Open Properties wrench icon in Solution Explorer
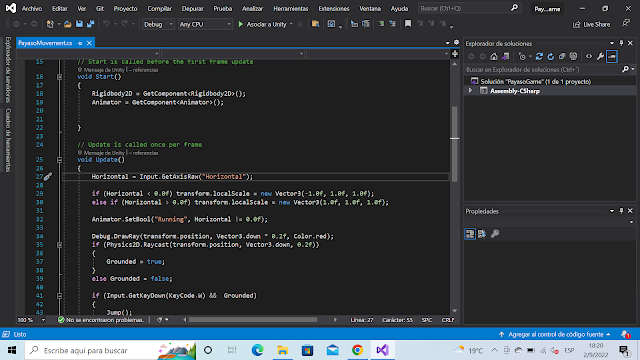This screenshot has width=640, height=360. pyautogui.click(x=600, y=57)
